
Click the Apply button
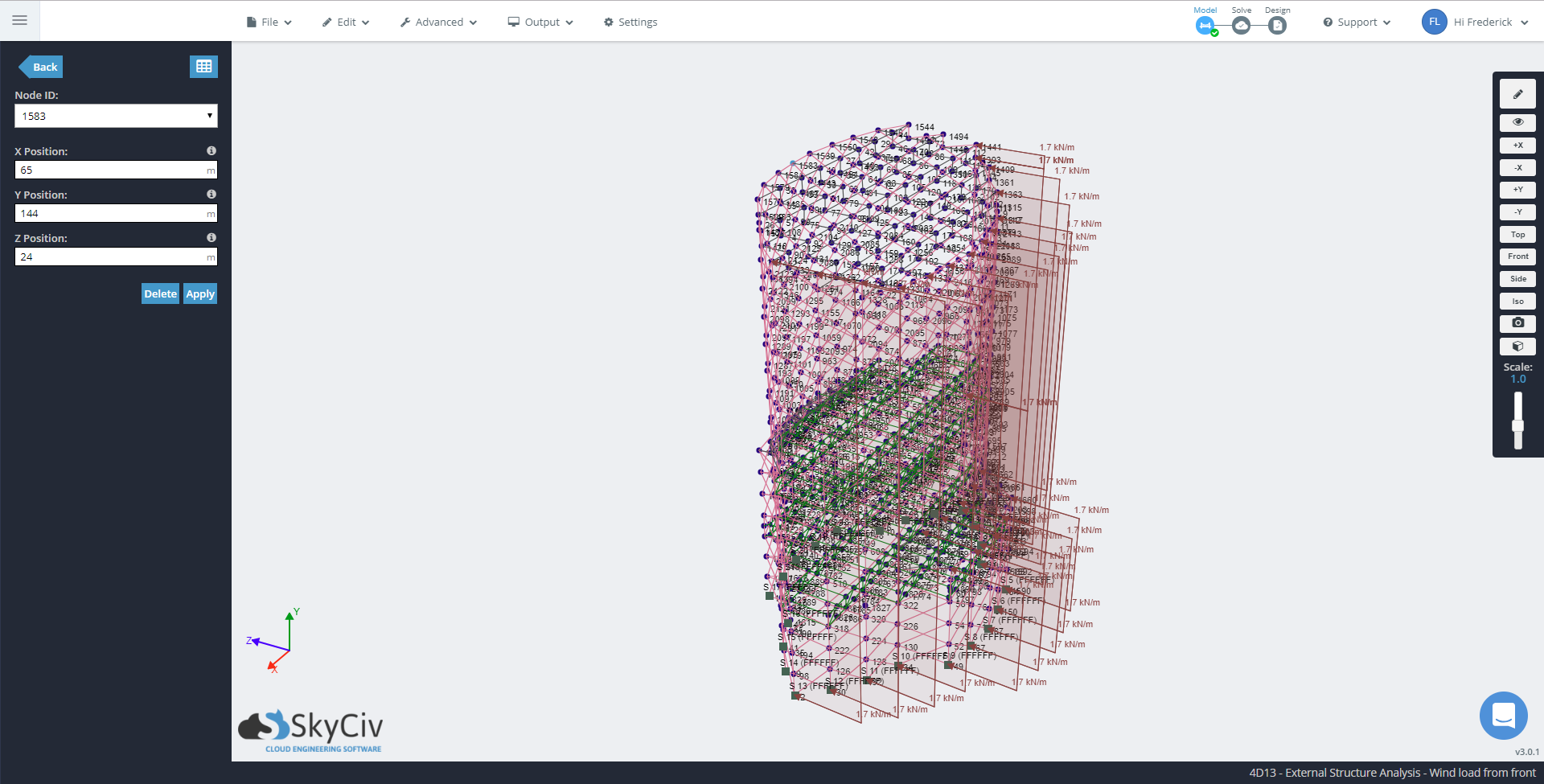200,294
